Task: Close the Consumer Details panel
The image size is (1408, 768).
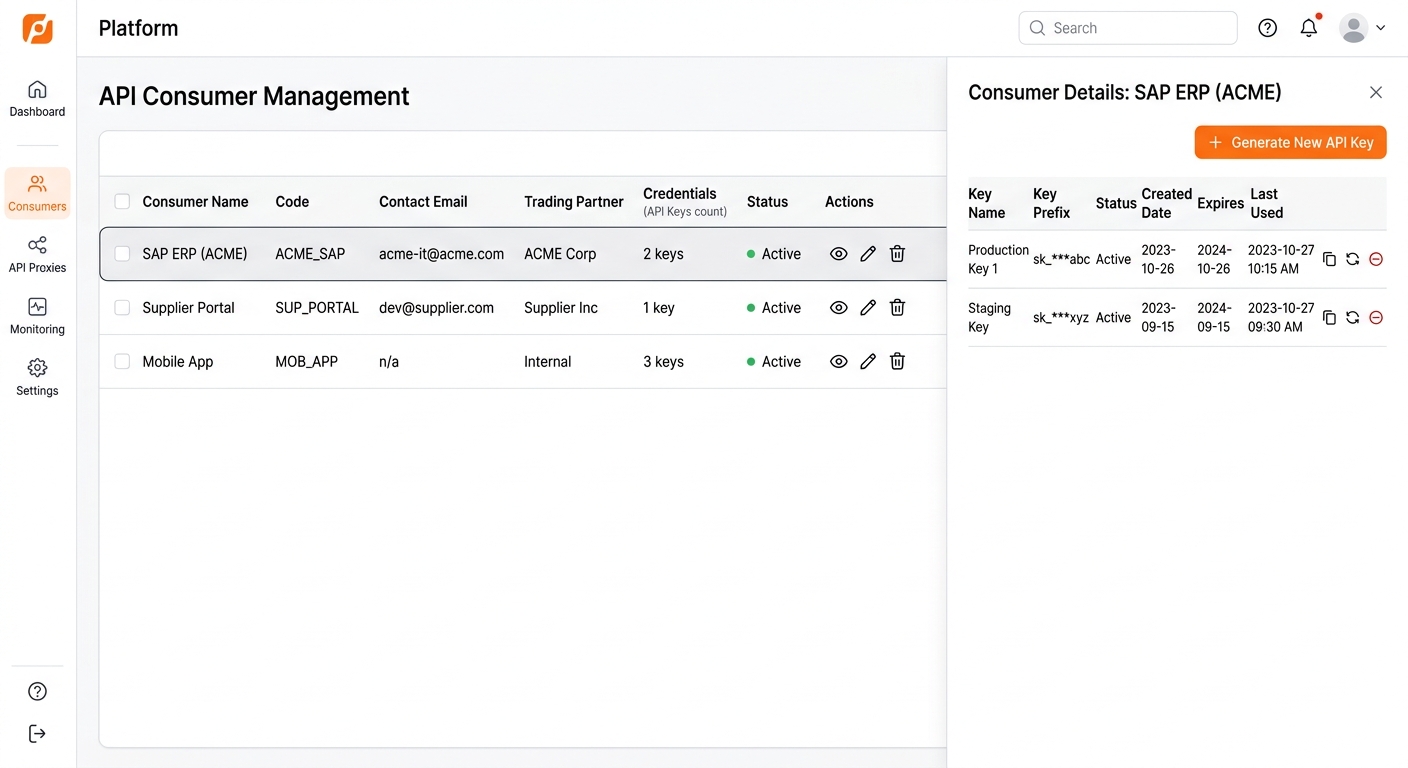Action: (1376, 92)
